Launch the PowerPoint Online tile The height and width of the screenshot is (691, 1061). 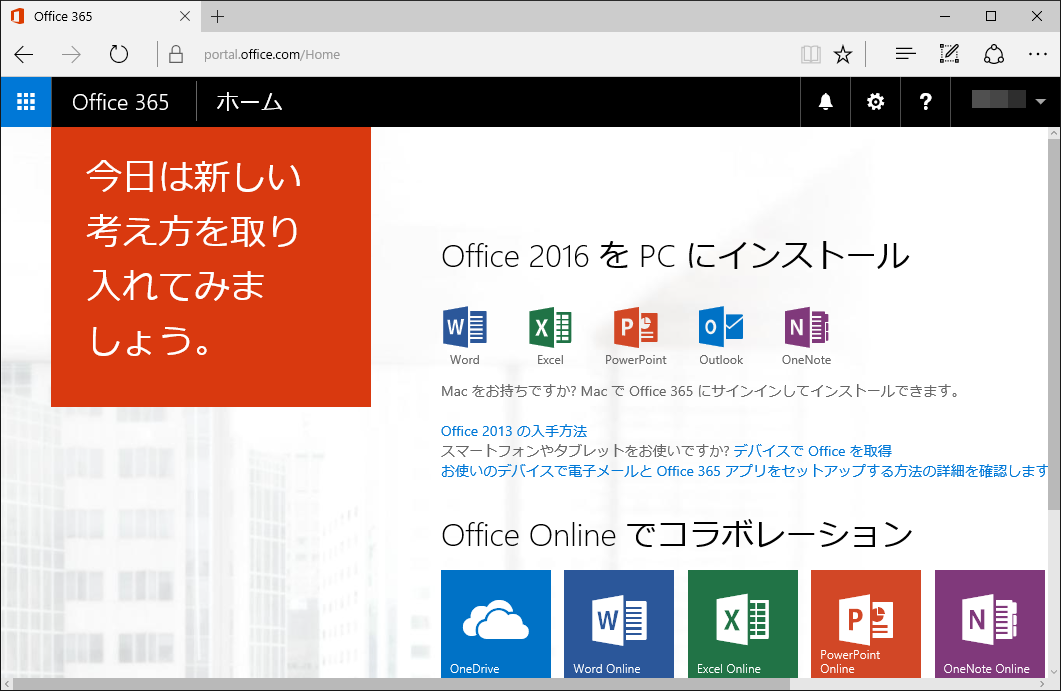pyautogui.click(x=866, y=623)
